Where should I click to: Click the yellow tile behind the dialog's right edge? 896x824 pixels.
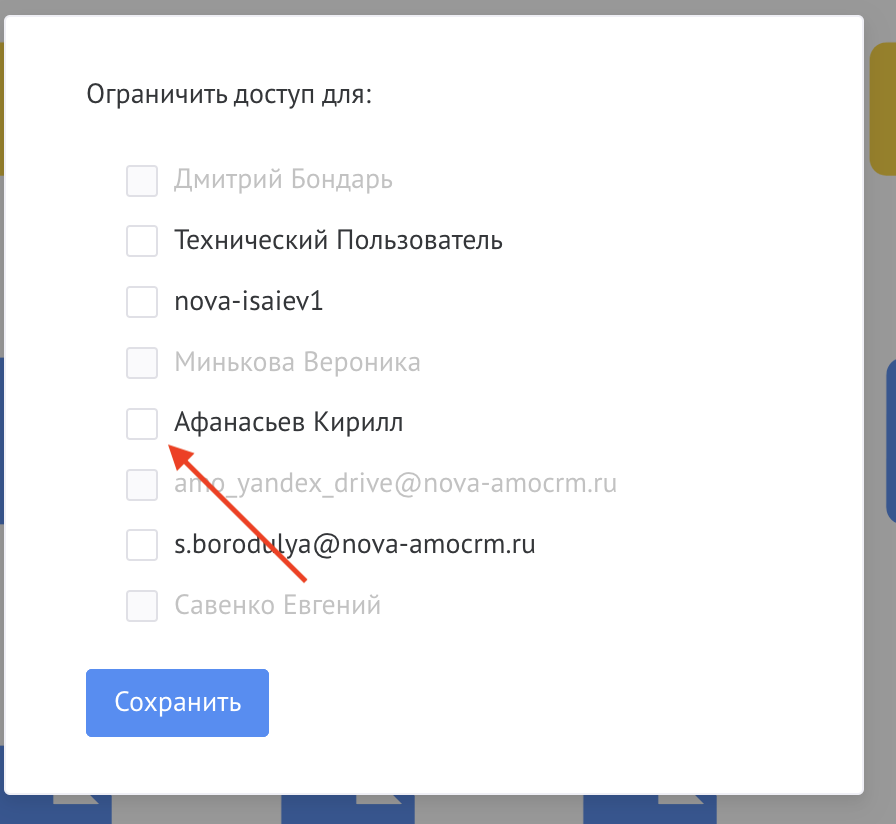click(880, 110)
